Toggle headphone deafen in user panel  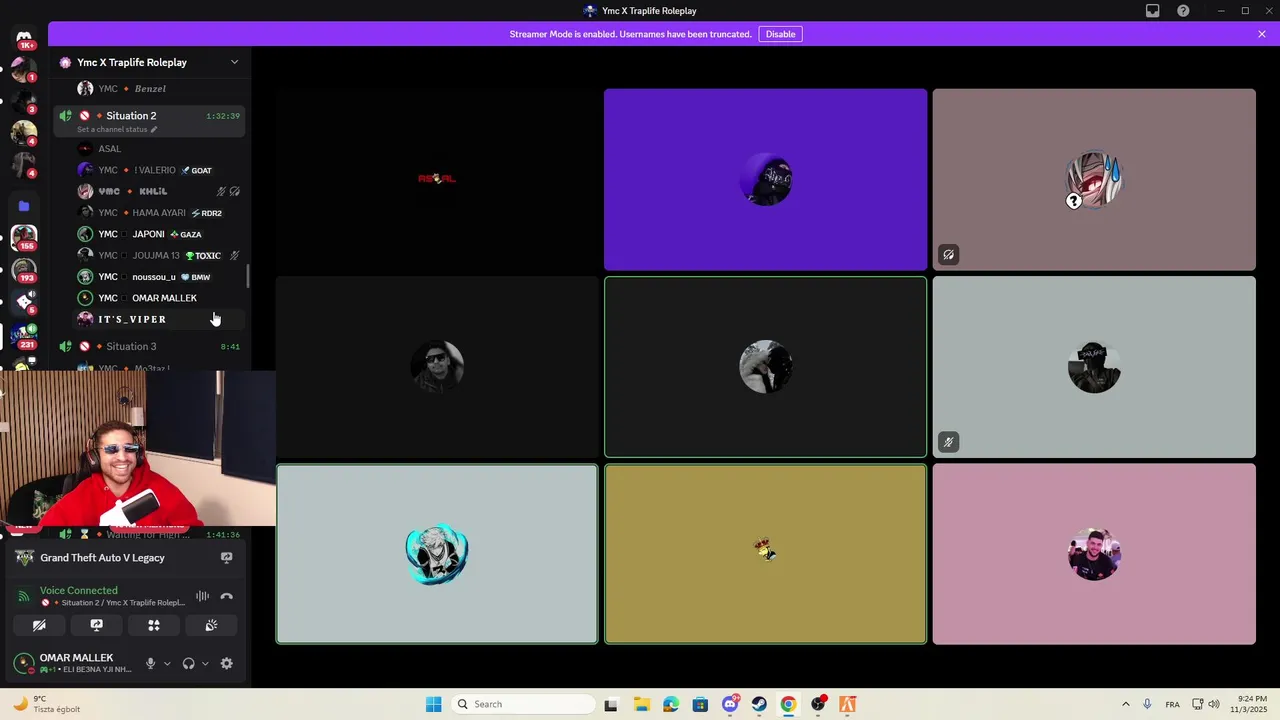[188, 663]
